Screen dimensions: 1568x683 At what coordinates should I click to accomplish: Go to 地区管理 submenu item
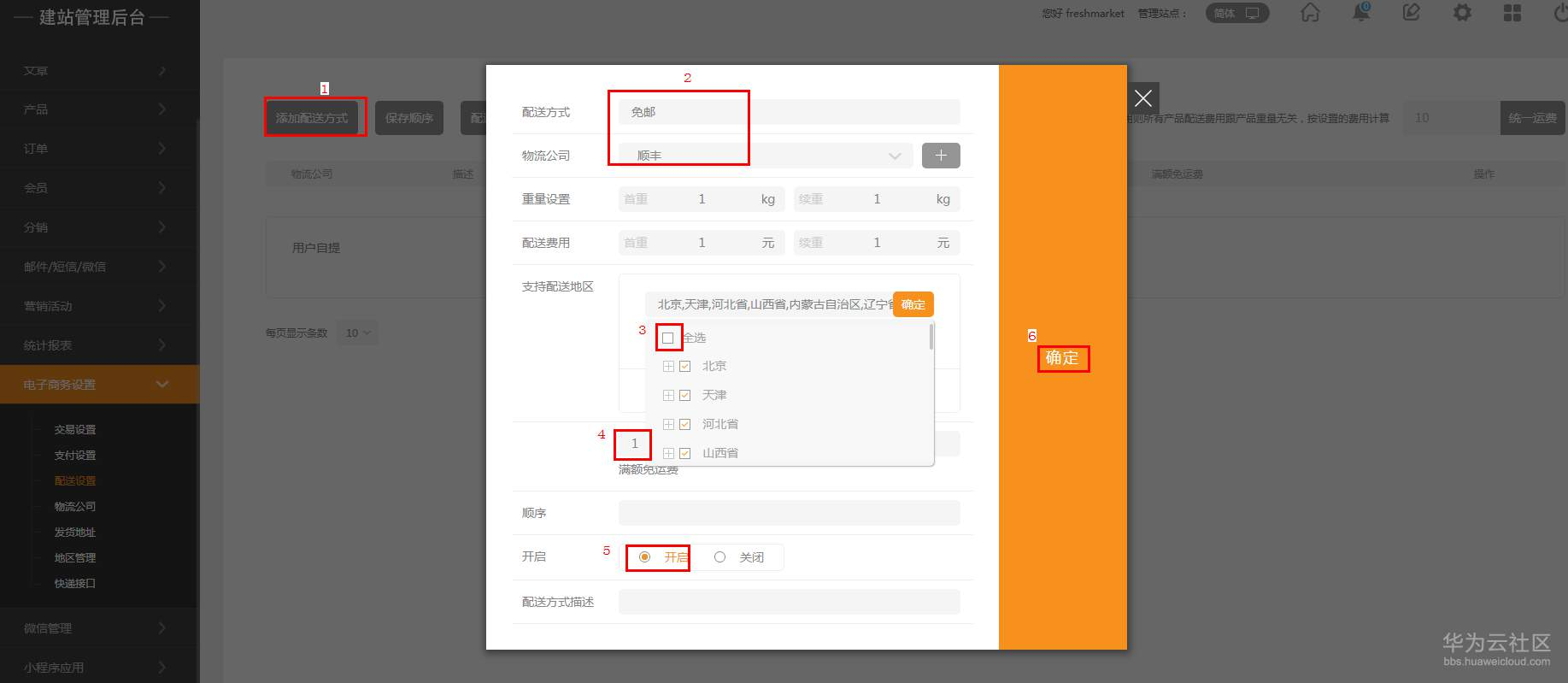click(75, 558)
